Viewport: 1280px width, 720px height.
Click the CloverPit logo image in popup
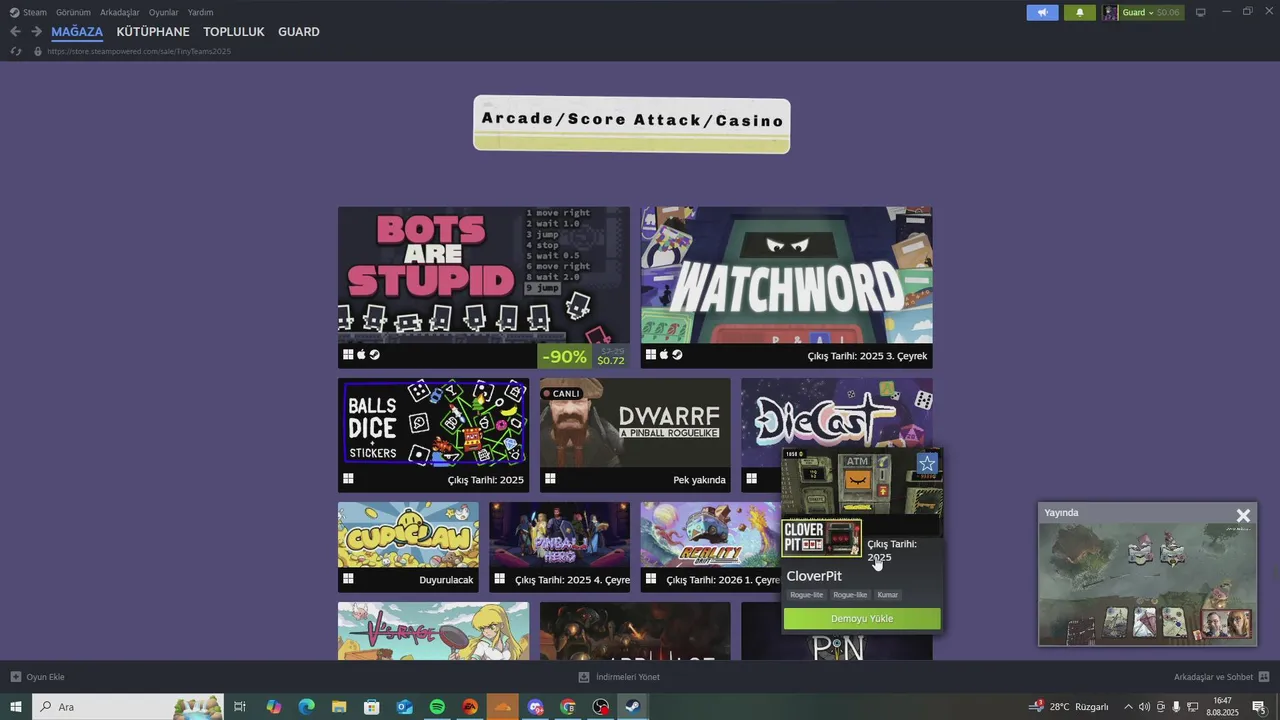tap(821, 538)
